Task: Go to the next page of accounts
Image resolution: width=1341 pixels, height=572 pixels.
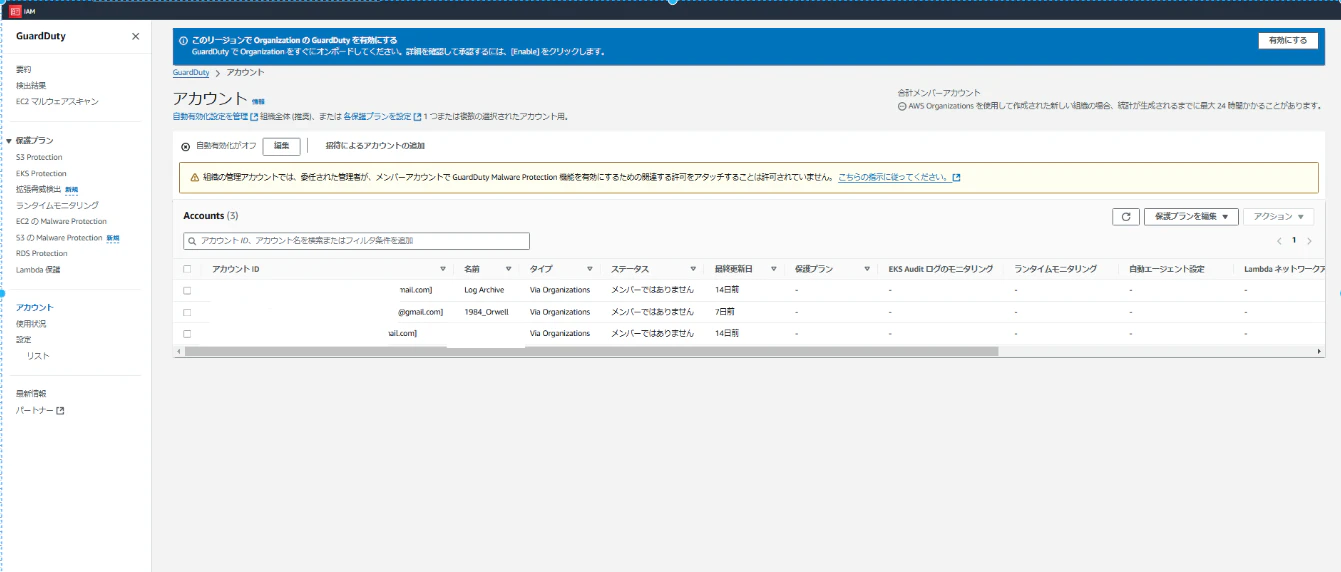Action: 1309,241
